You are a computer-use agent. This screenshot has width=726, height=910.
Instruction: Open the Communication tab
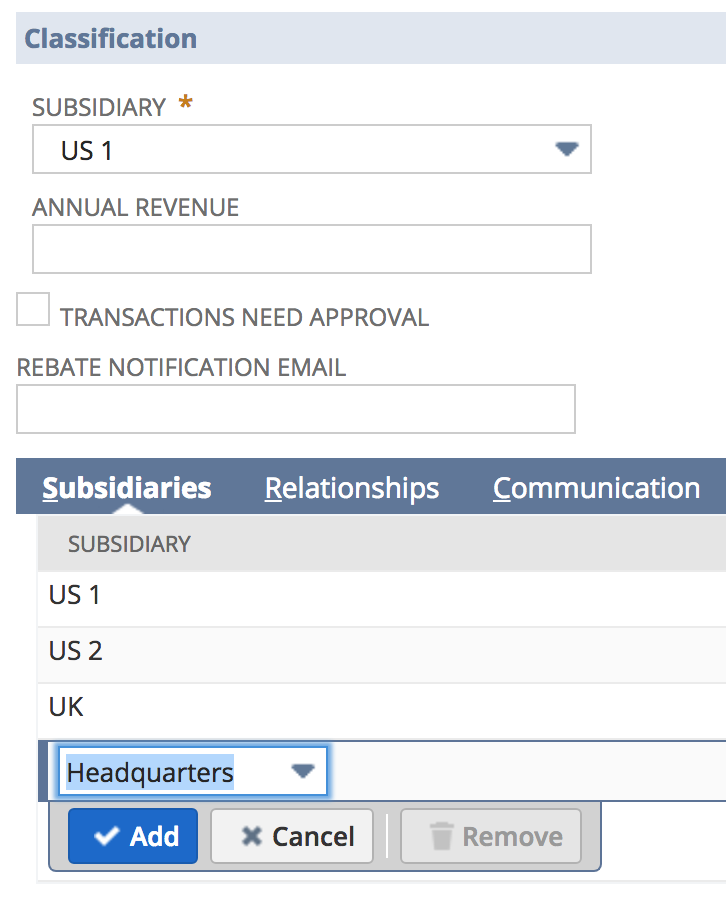pyautogui.click(x=597, y=488)
